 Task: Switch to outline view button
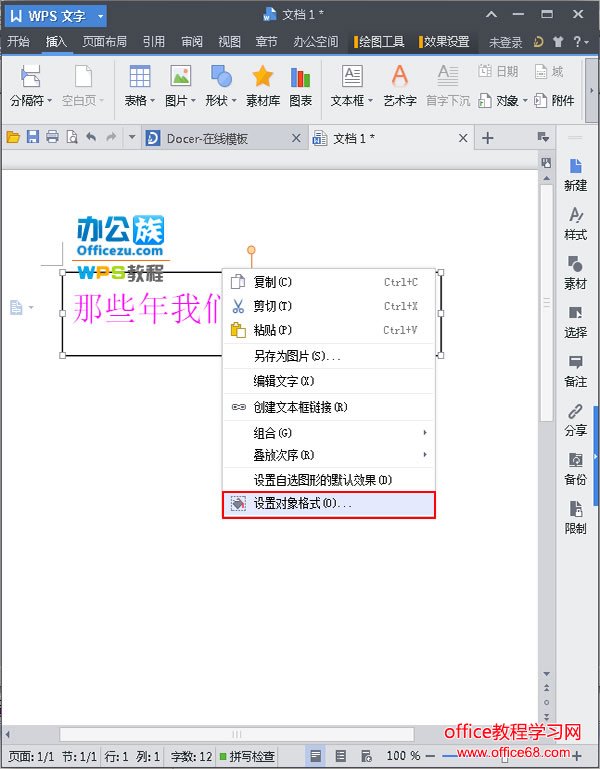click(x=341, y=756)
